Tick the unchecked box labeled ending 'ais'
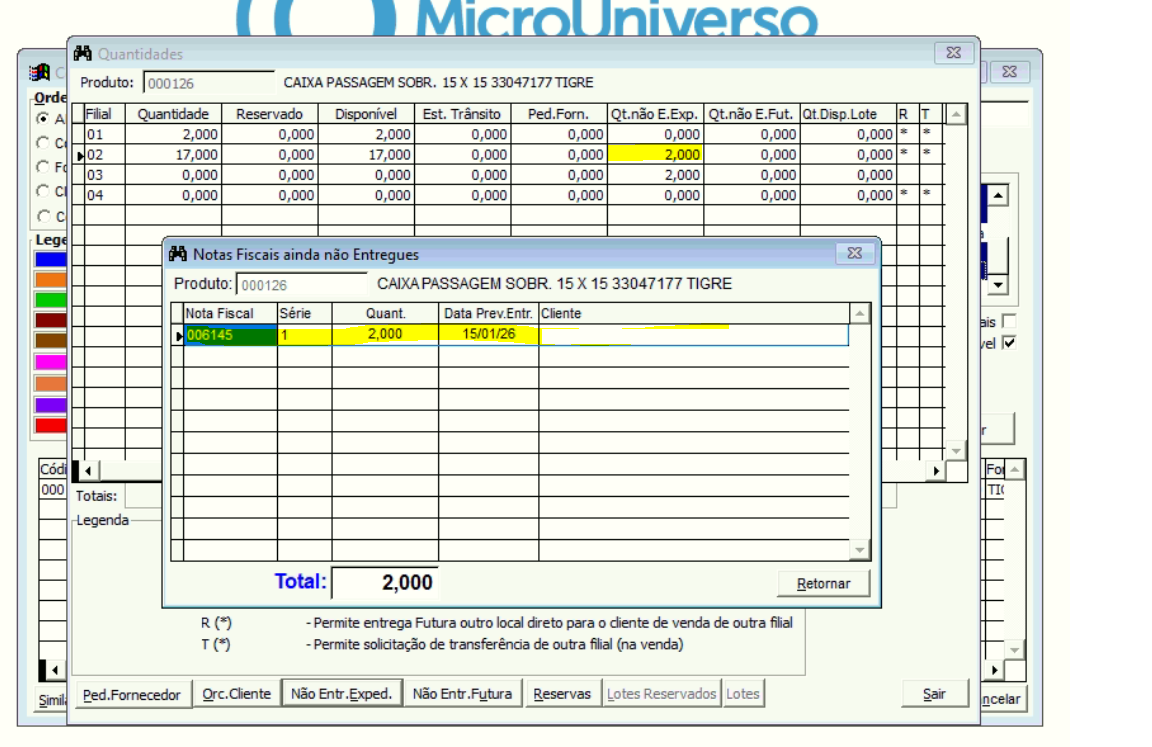The image size is (1152, 747). point(1009,321)
